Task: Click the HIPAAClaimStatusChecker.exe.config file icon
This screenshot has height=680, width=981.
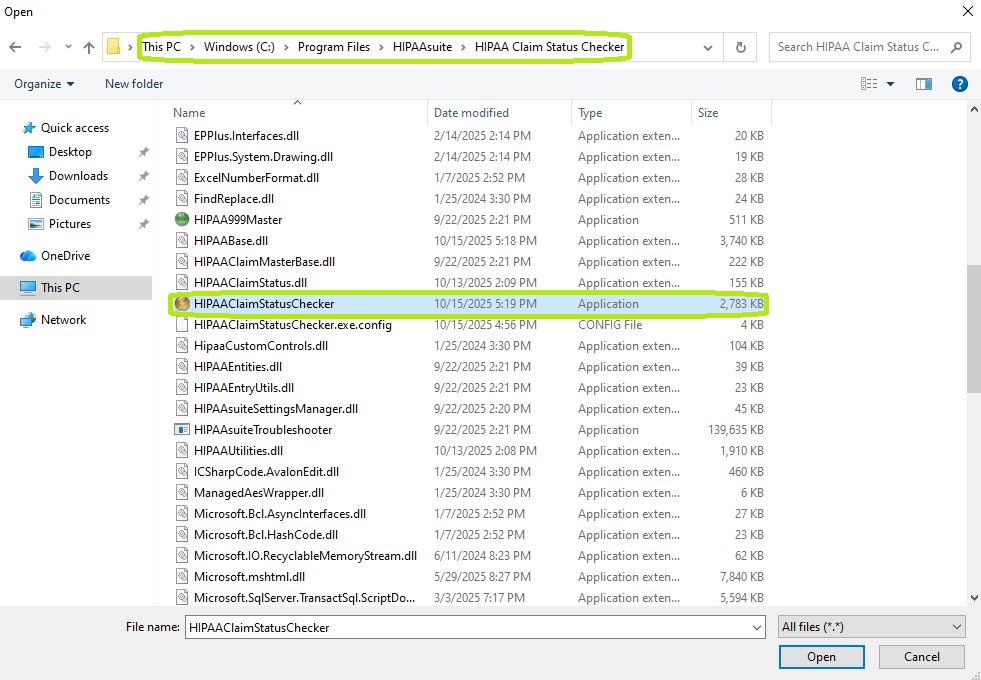Action: pyautogui.click(x=182, y=325)
